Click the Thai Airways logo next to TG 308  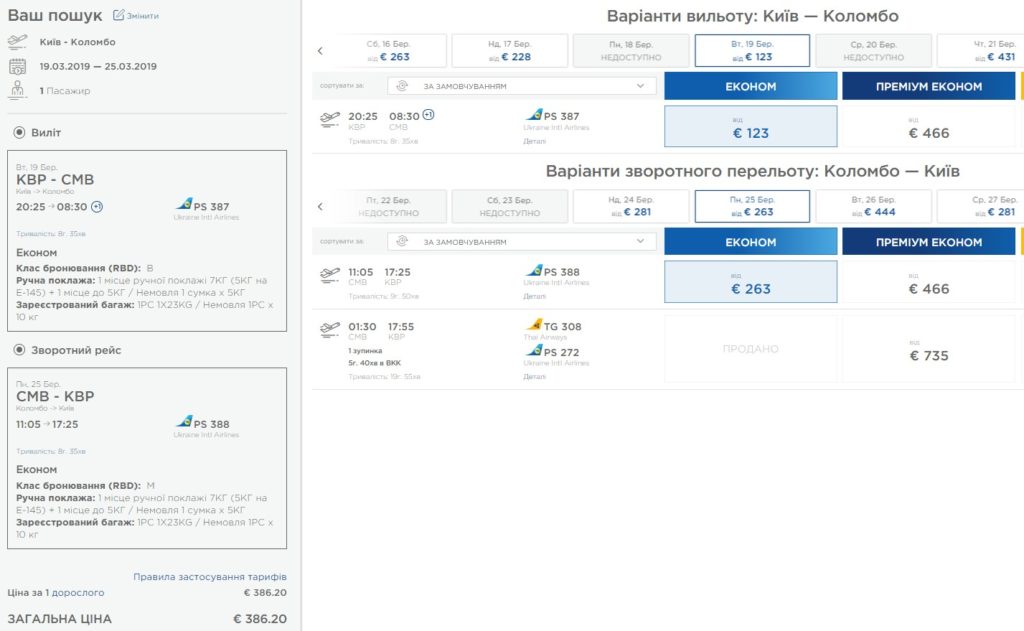(x=534, y=325)
